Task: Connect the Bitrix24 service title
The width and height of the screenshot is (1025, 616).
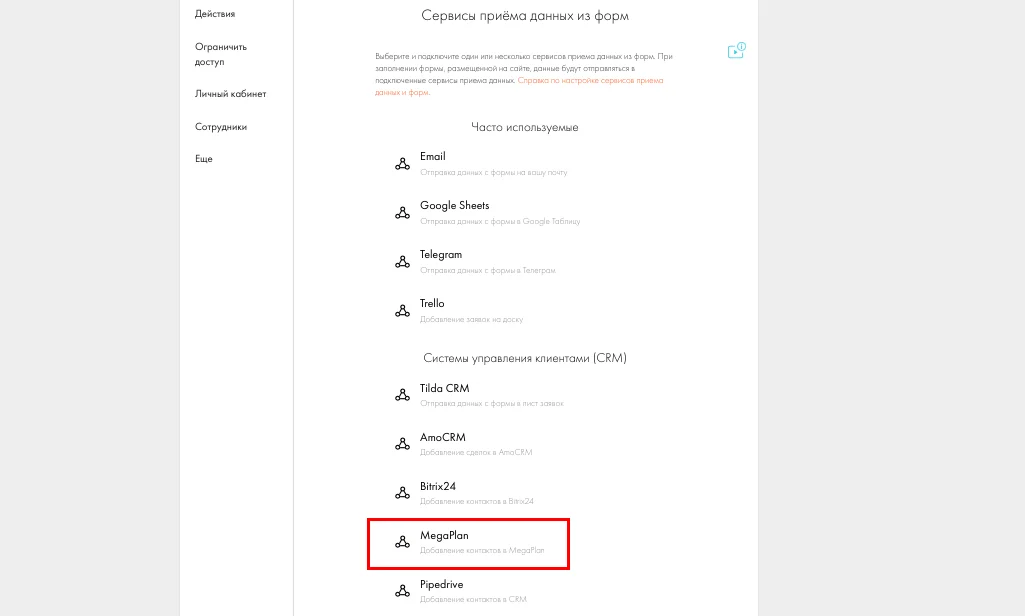Action: 438,486
